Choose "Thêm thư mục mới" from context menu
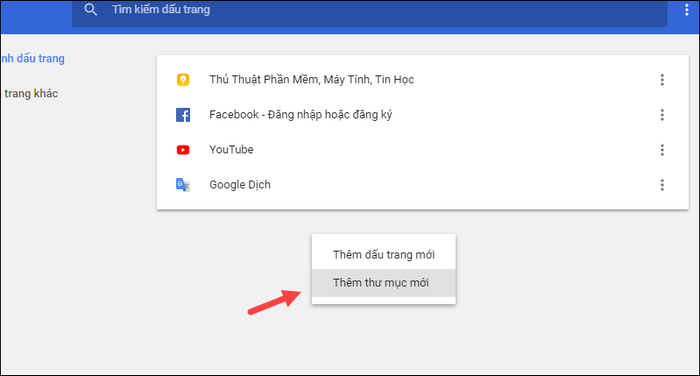The height and width of the screenshot is (376, 700). (383, 283)
